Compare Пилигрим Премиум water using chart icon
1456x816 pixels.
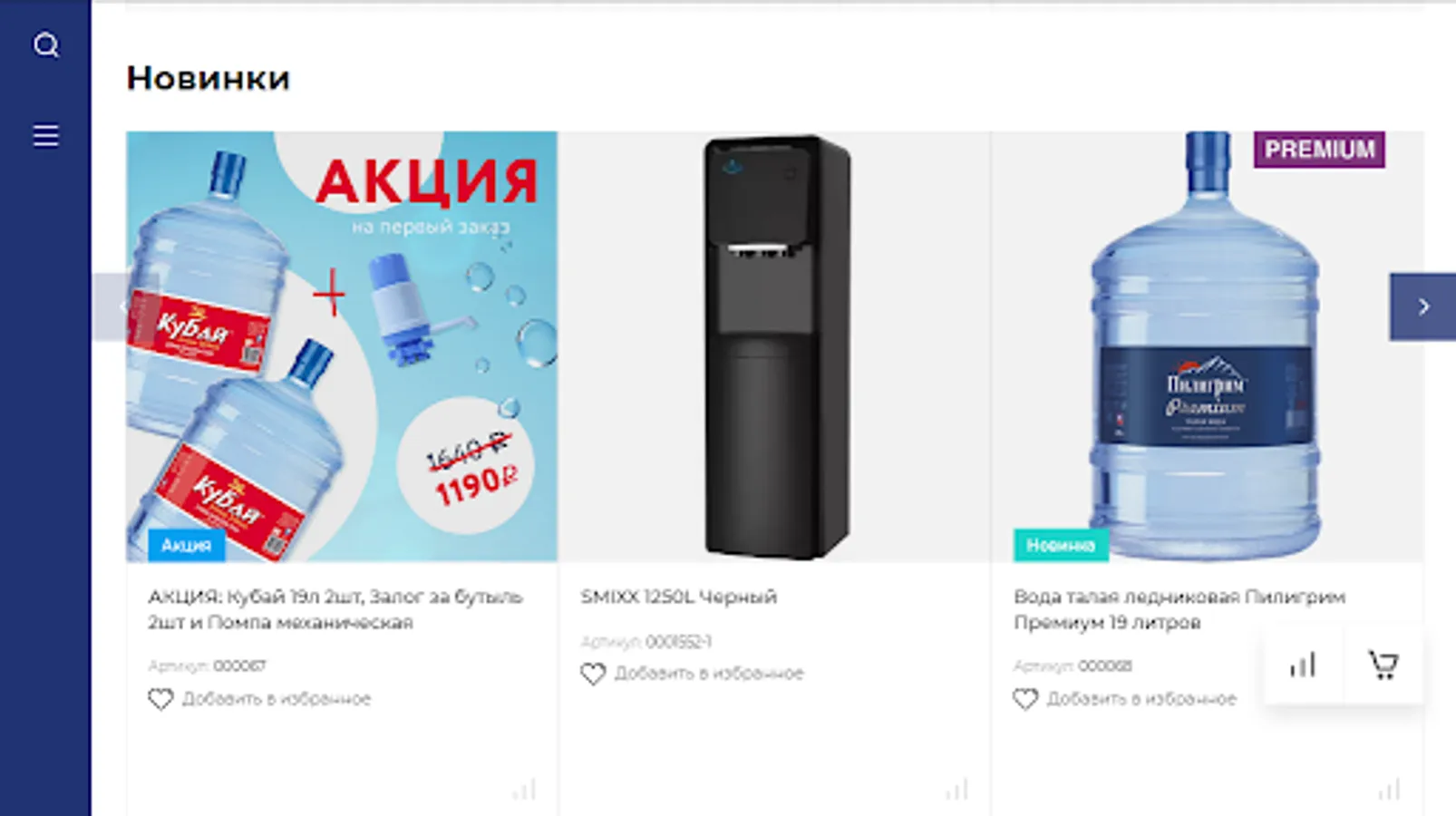1304,665
